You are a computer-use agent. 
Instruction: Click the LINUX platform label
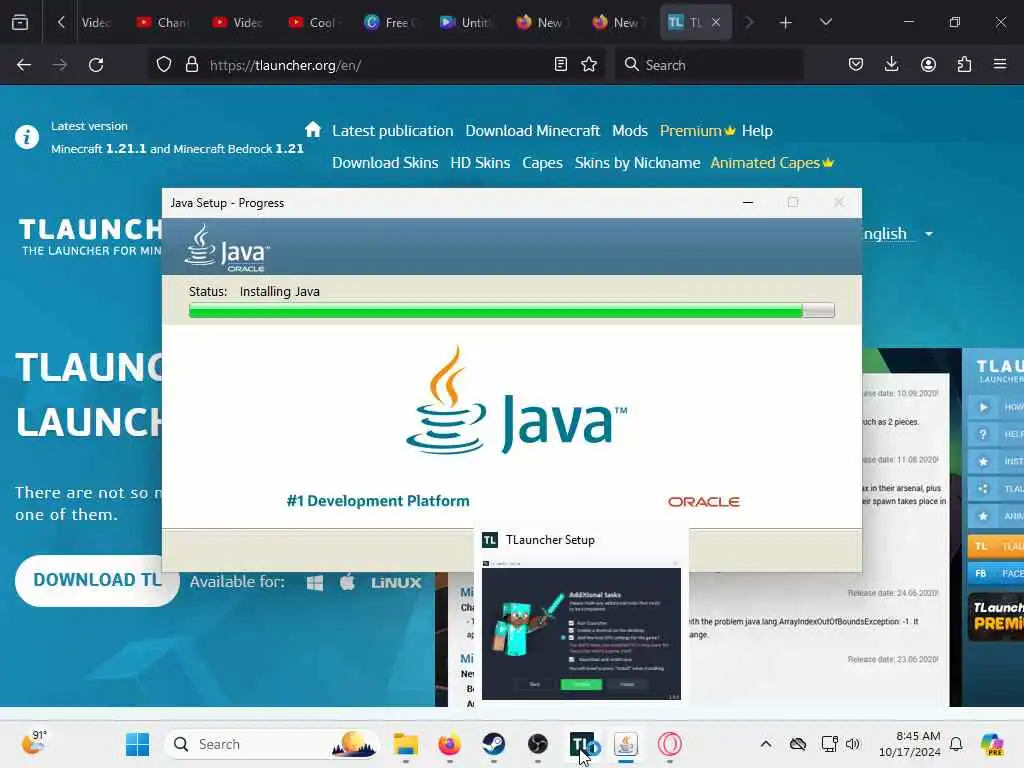pos(396,583)
